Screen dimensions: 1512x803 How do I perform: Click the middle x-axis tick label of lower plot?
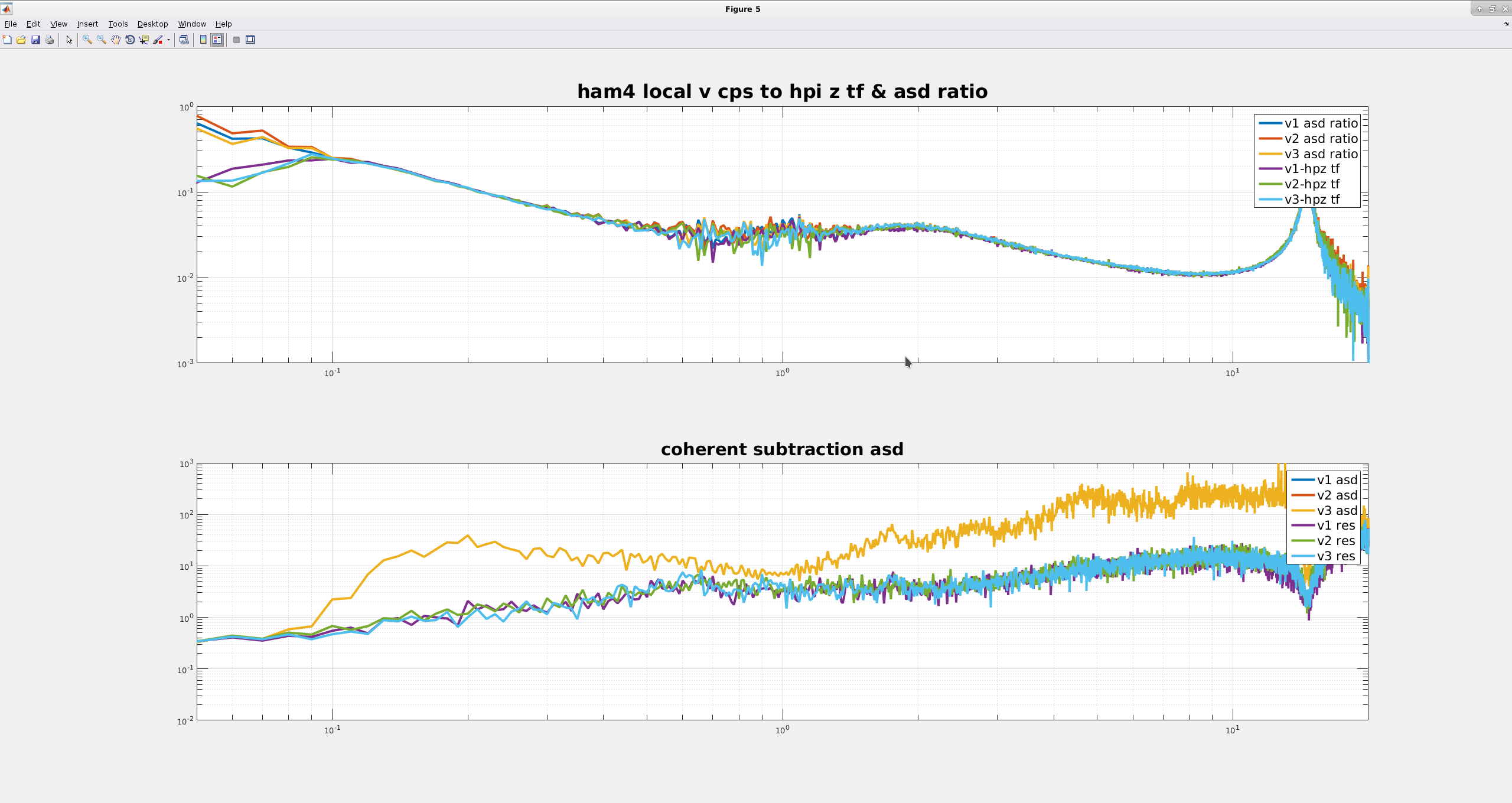point(782,730)
